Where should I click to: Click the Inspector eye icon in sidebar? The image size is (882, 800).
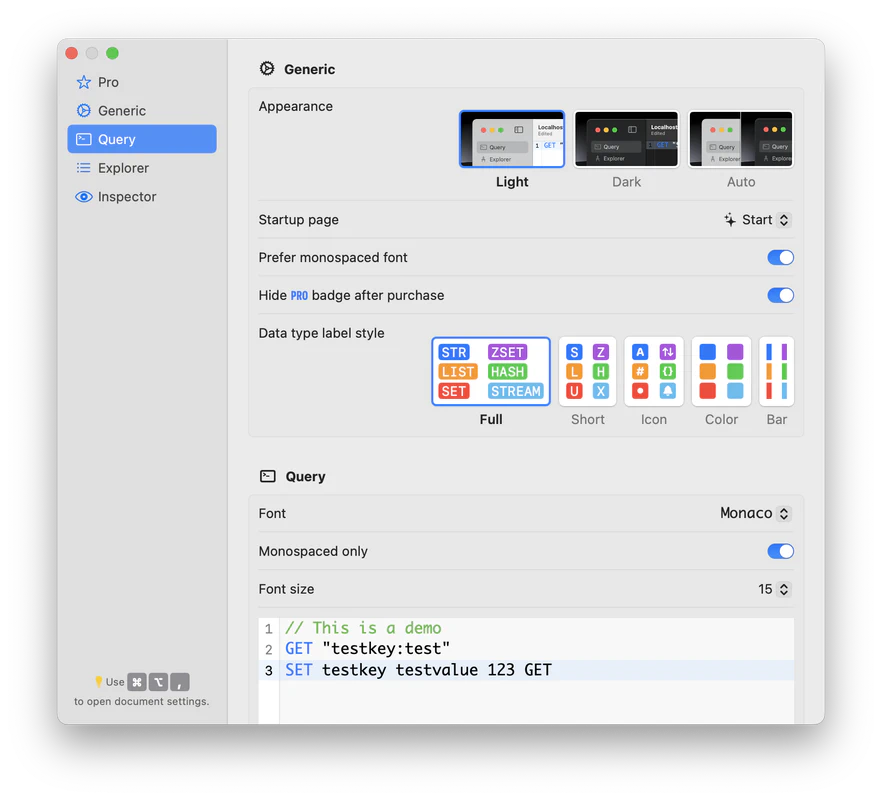coord(84,197)
